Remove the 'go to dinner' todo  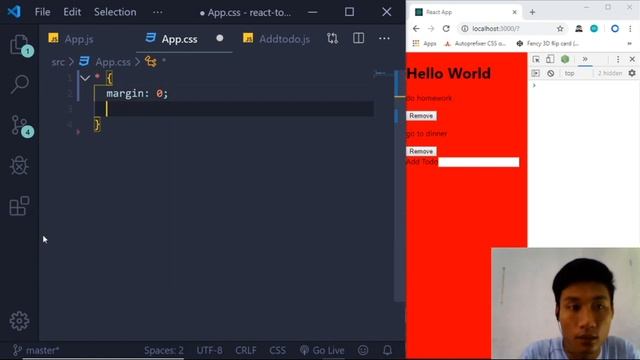tap(421, 151)
